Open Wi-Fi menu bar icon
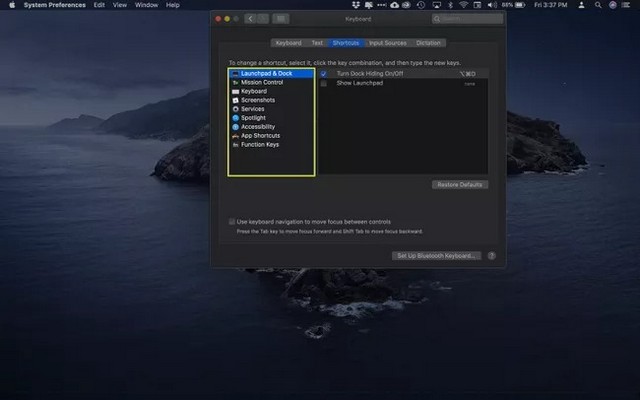The width and height of the screenshot is (640, 400). point(463,5)
